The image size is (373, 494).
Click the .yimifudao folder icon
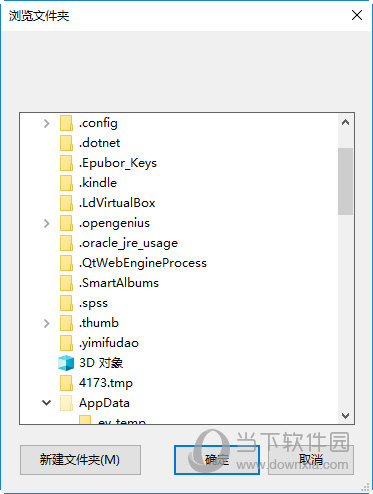tap(66, 343)
